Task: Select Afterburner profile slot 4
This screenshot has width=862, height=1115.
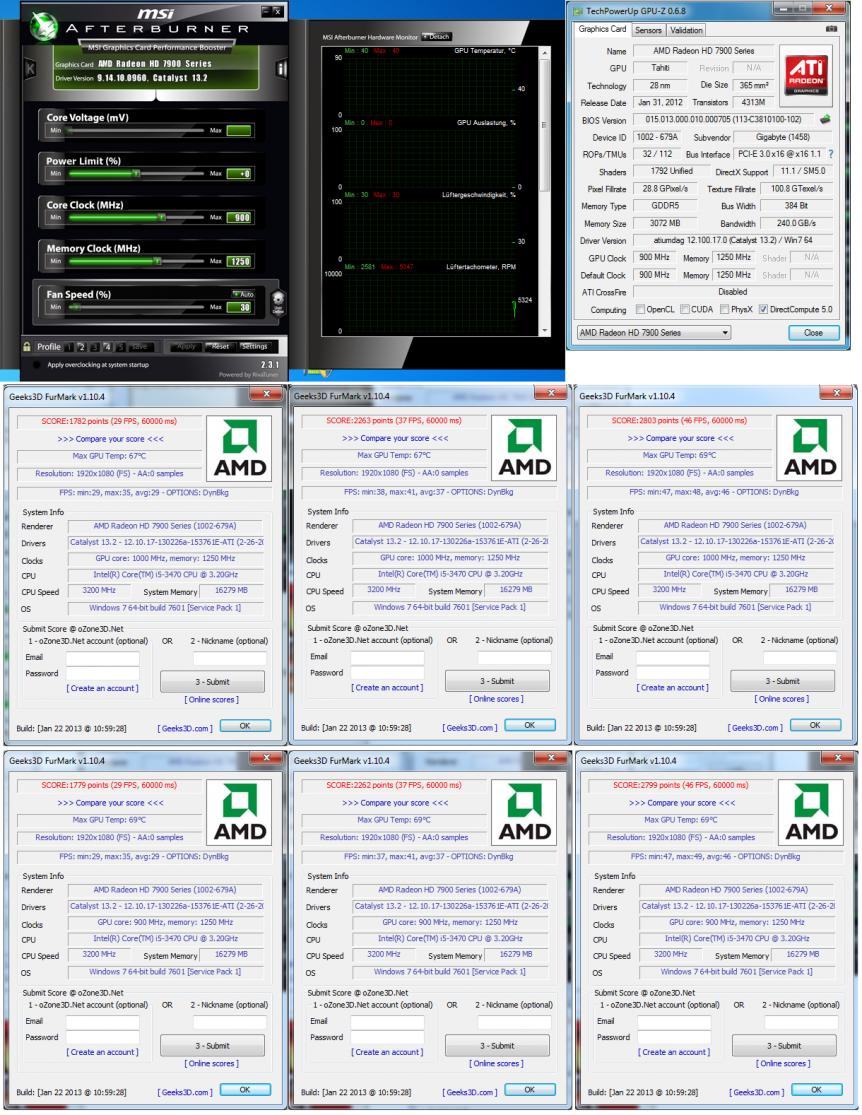Action: (107, 347)
